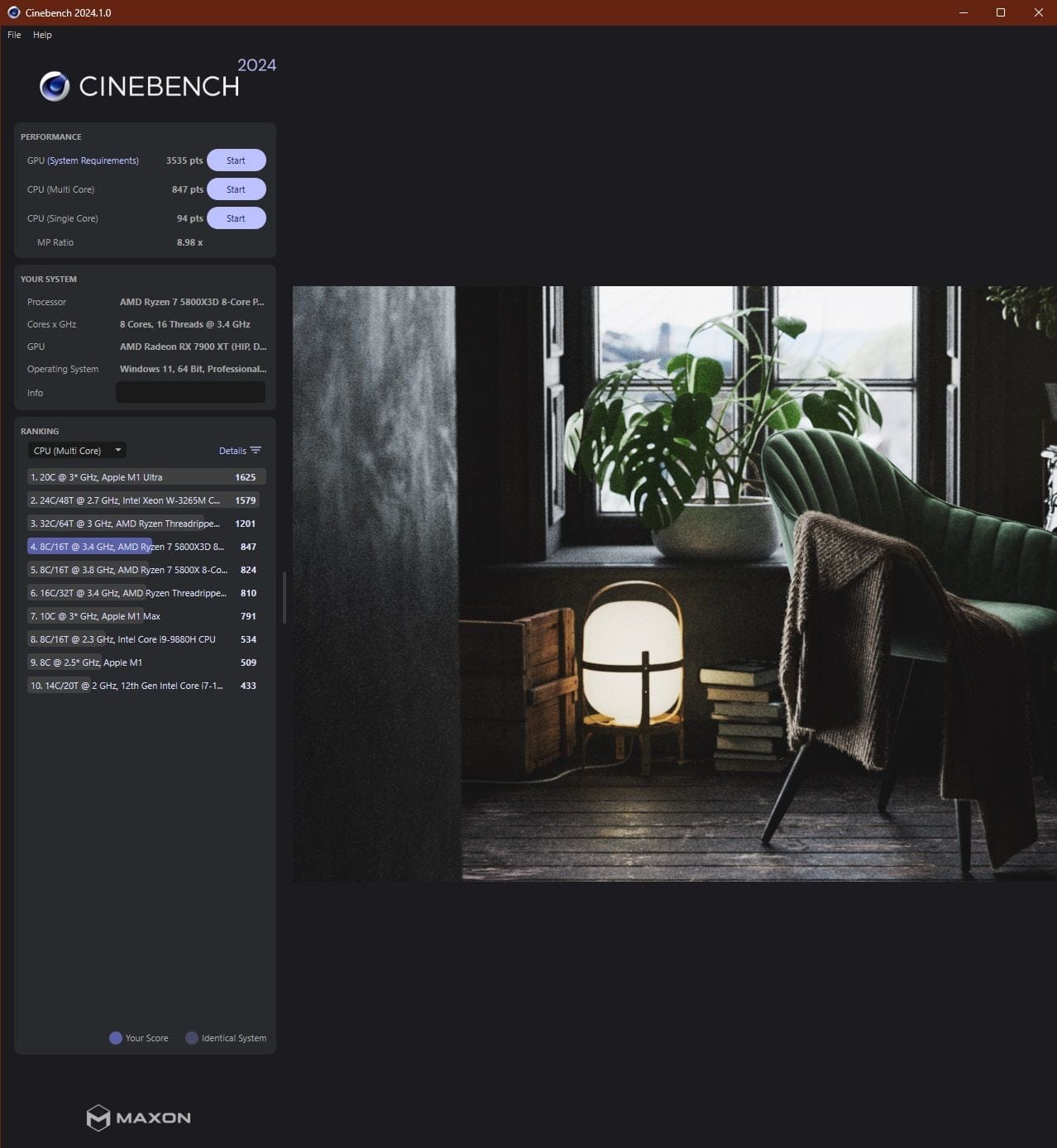Select ranking row 10 12th Gen Intel Core i7
The image size is (1057, 1148).
146,686
